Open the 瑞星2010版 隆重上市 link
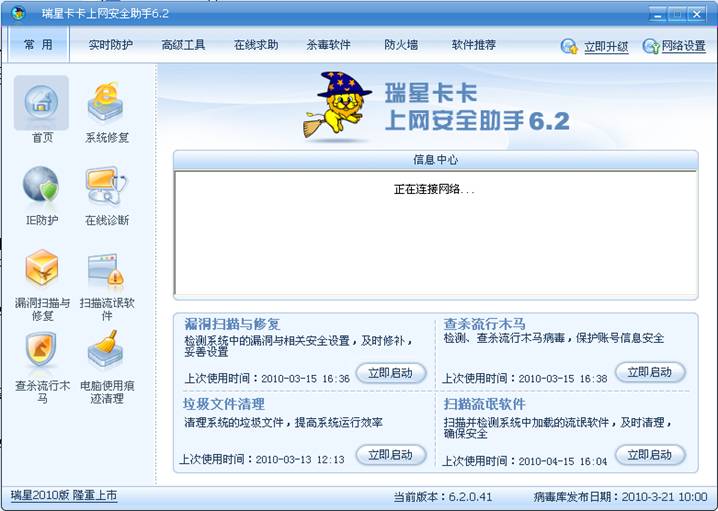The height and width of the screenshot is (511, 718). 64,495
